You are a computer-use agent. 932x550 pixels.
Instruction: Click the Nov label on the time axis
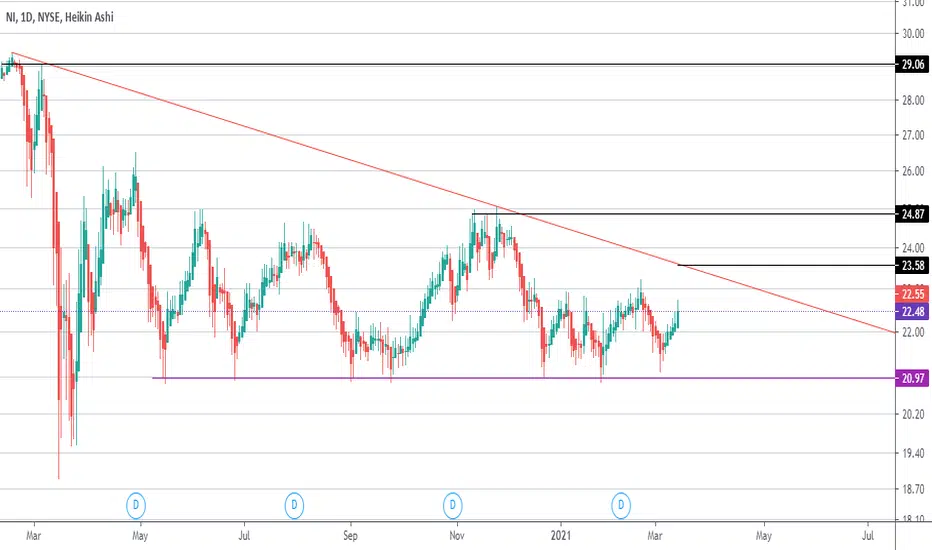pos(456,536)
